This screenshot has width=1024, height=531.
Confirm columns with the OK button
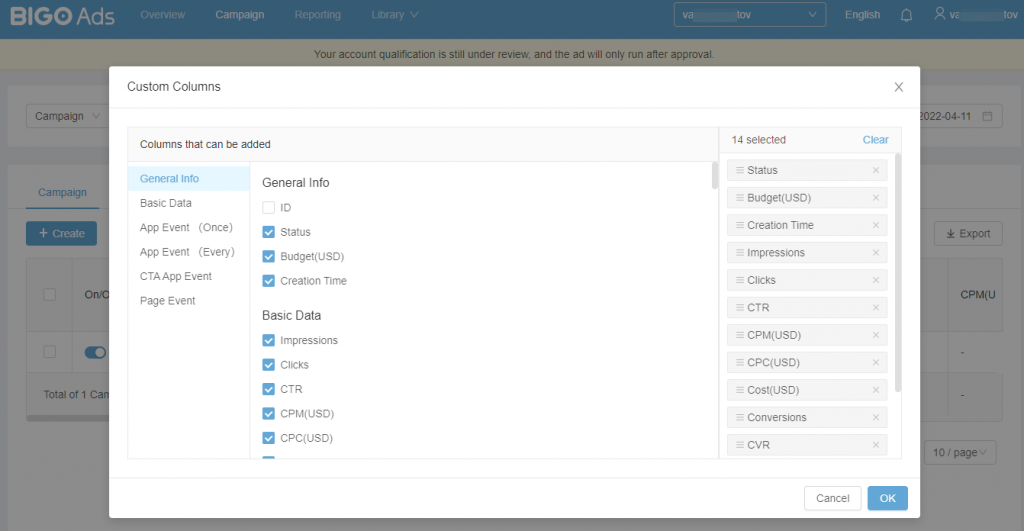(x=887, y=498)
